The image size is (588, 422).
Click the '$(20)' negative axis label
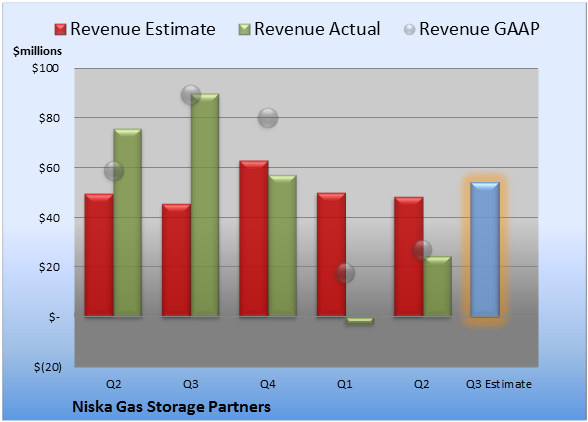click(x=48, y=367)
